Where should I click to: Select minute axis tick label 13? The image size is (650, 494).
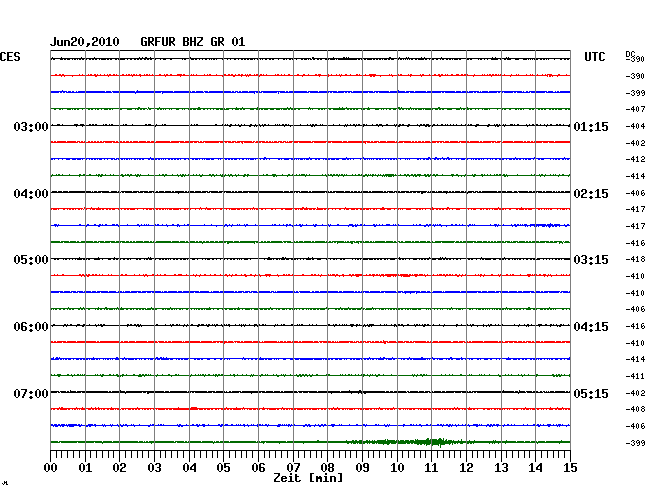501,468
